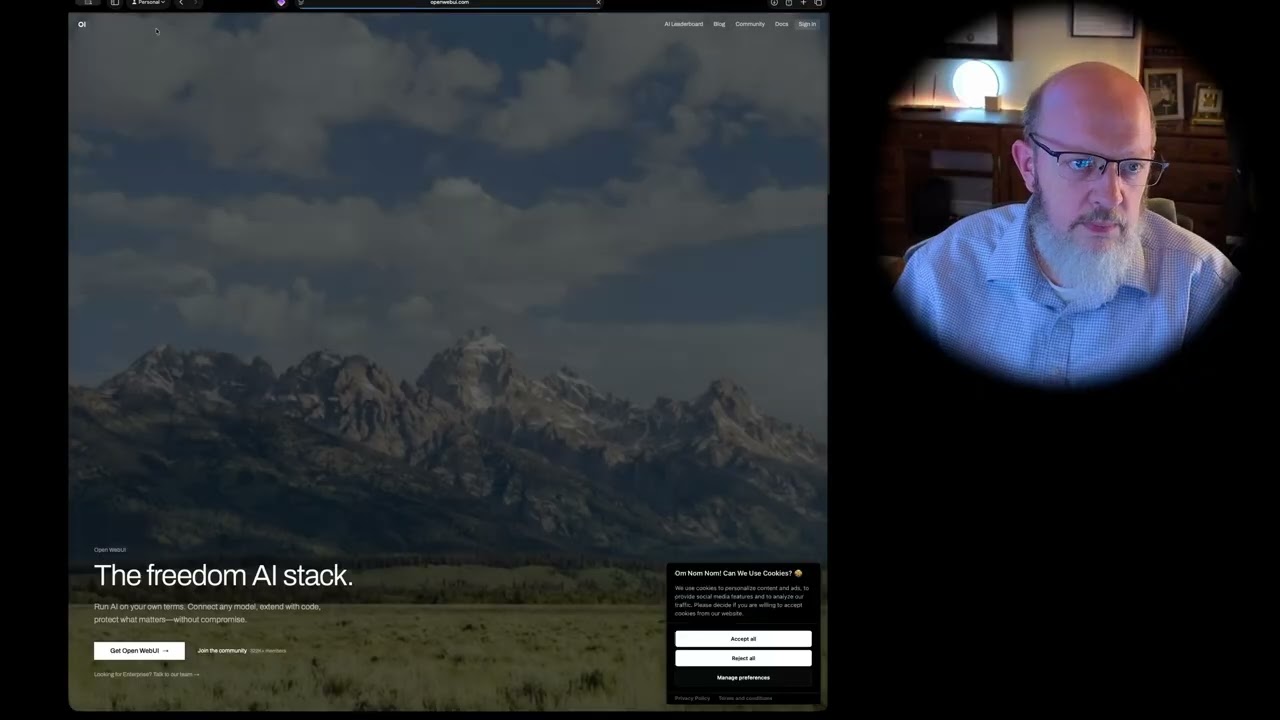Click the Get Open WebUI button
This screenshot has width=1280, height=720.
pos(139,651)
